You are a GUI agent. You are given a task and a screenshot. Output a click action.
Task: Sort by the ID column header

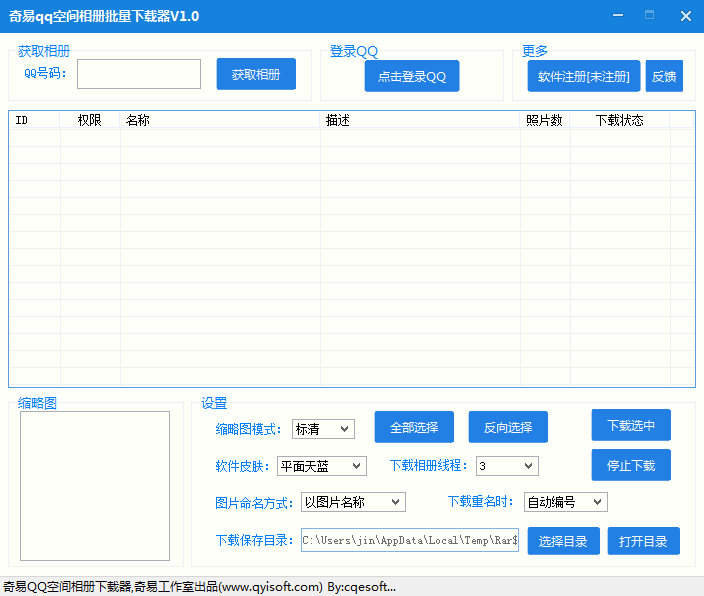pyautogui.click(x=35, y=120)
